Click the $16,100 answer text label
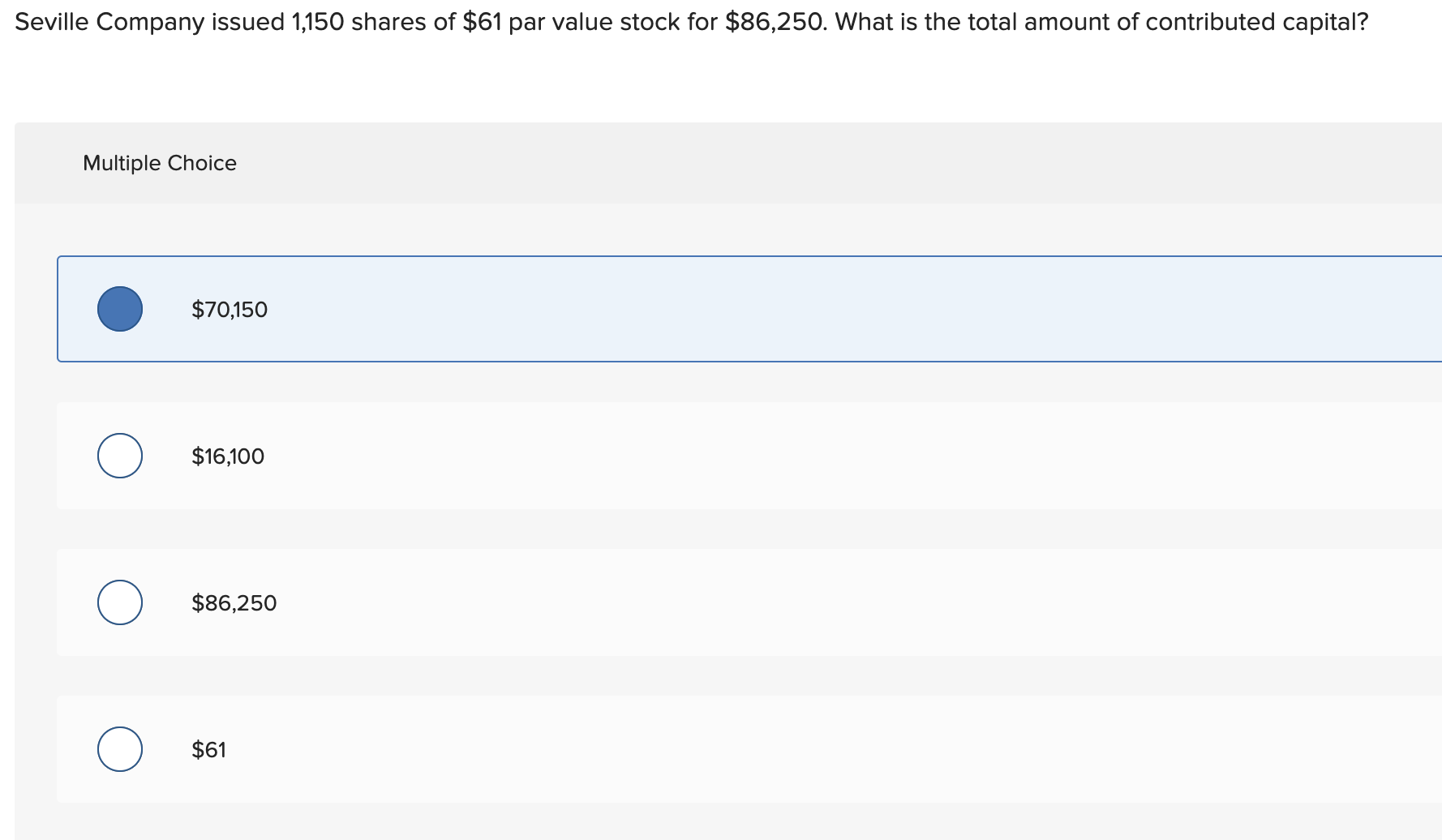 (x=228, y=456)
